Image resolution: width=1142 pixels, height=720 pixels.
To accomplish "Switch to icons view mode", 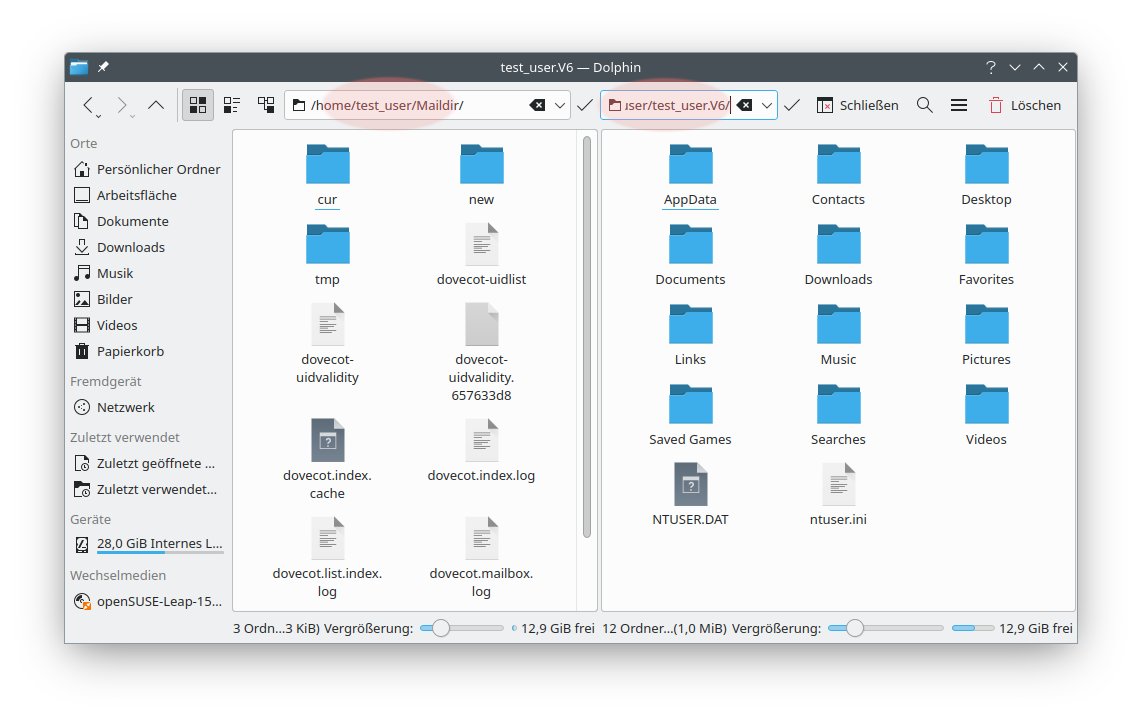I will (x=198, y=105).
